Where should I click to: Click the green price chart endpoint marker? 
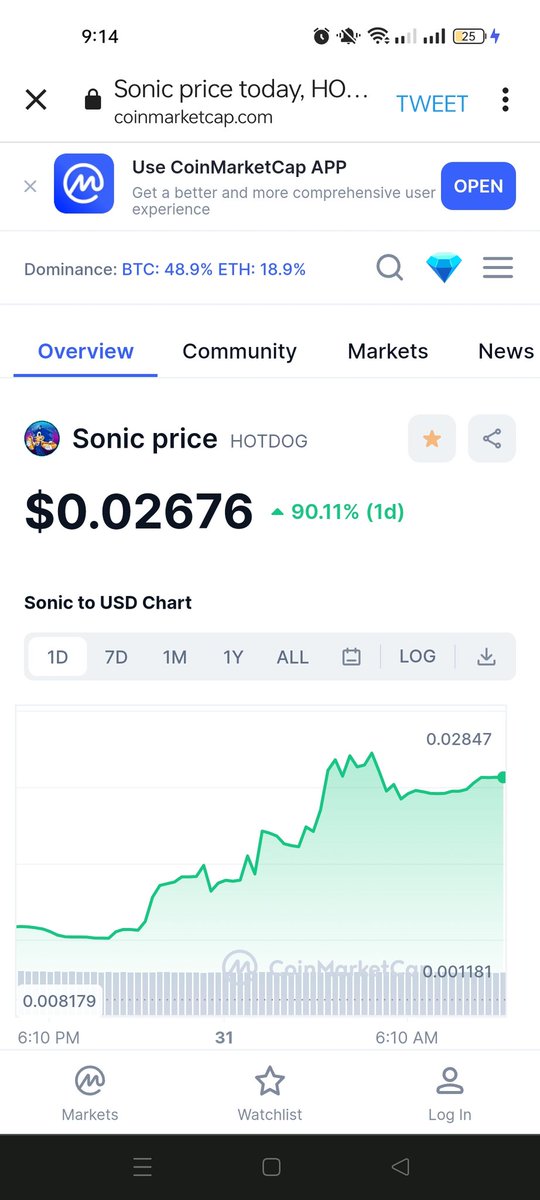[502, 777]
